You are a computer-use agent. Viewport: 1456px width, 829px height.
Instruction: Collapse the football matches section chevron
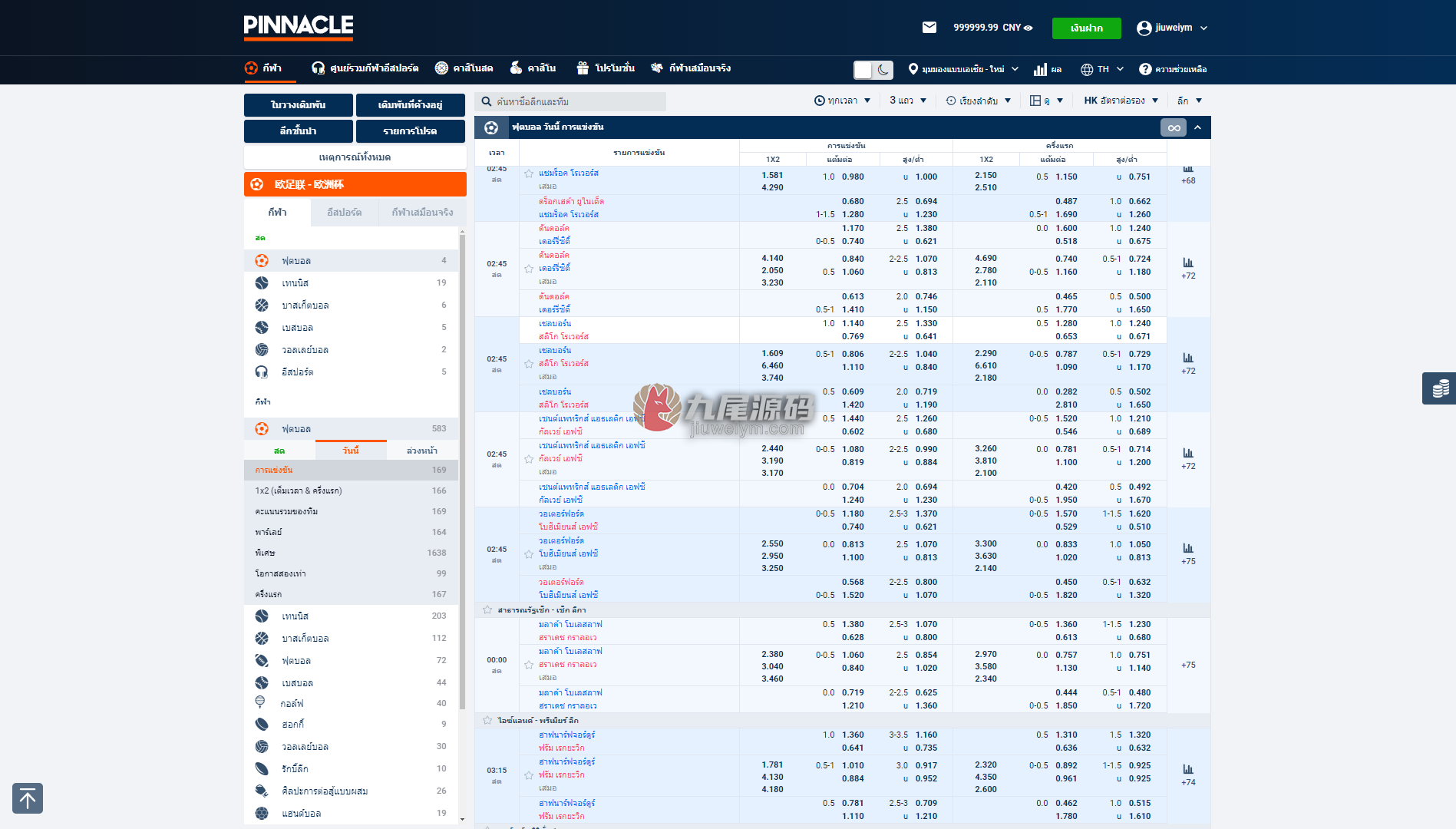coord(1197,127)
